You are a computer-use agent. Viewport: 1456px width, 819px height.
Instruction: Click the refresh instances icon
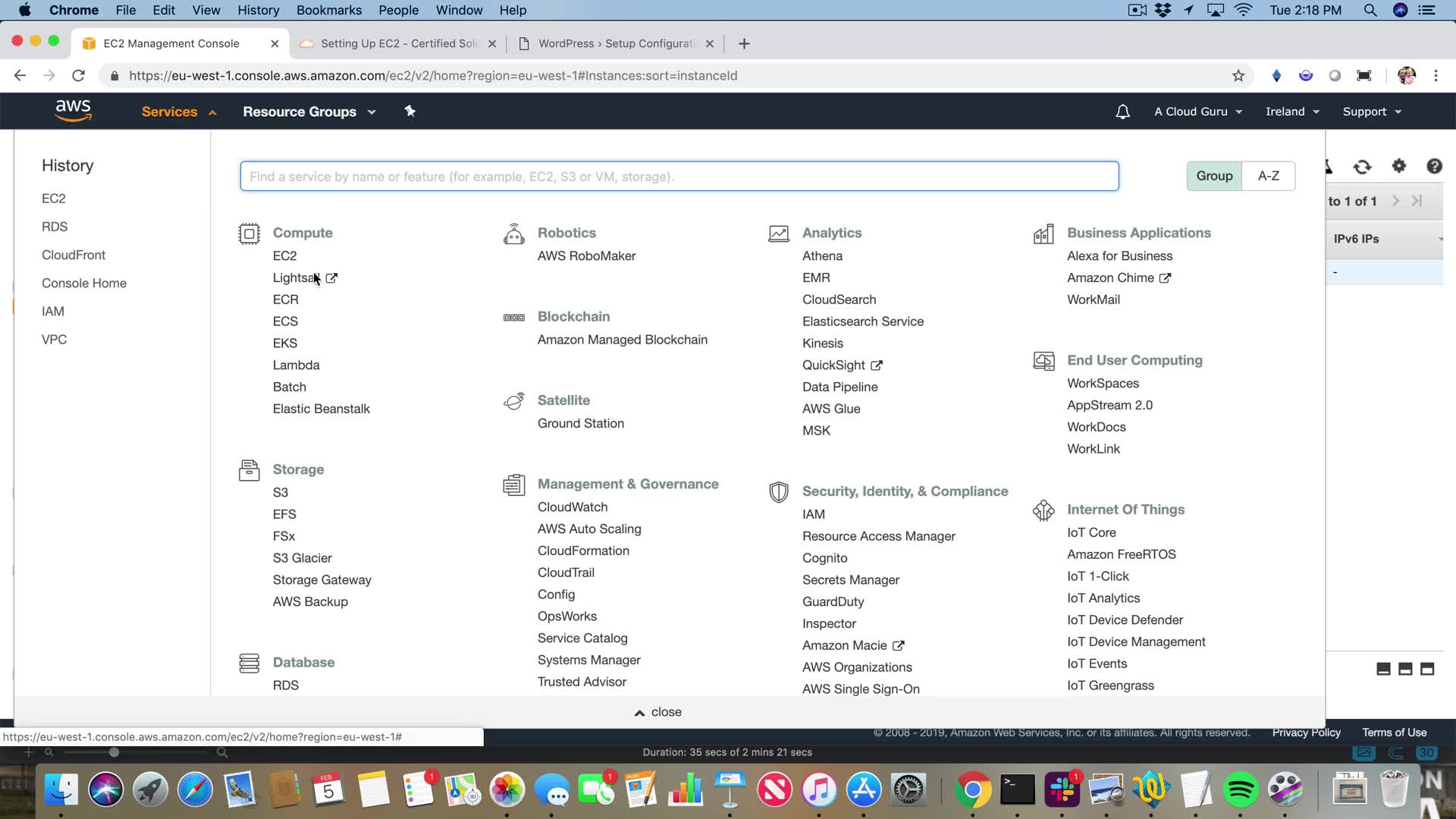[1362, 167]
